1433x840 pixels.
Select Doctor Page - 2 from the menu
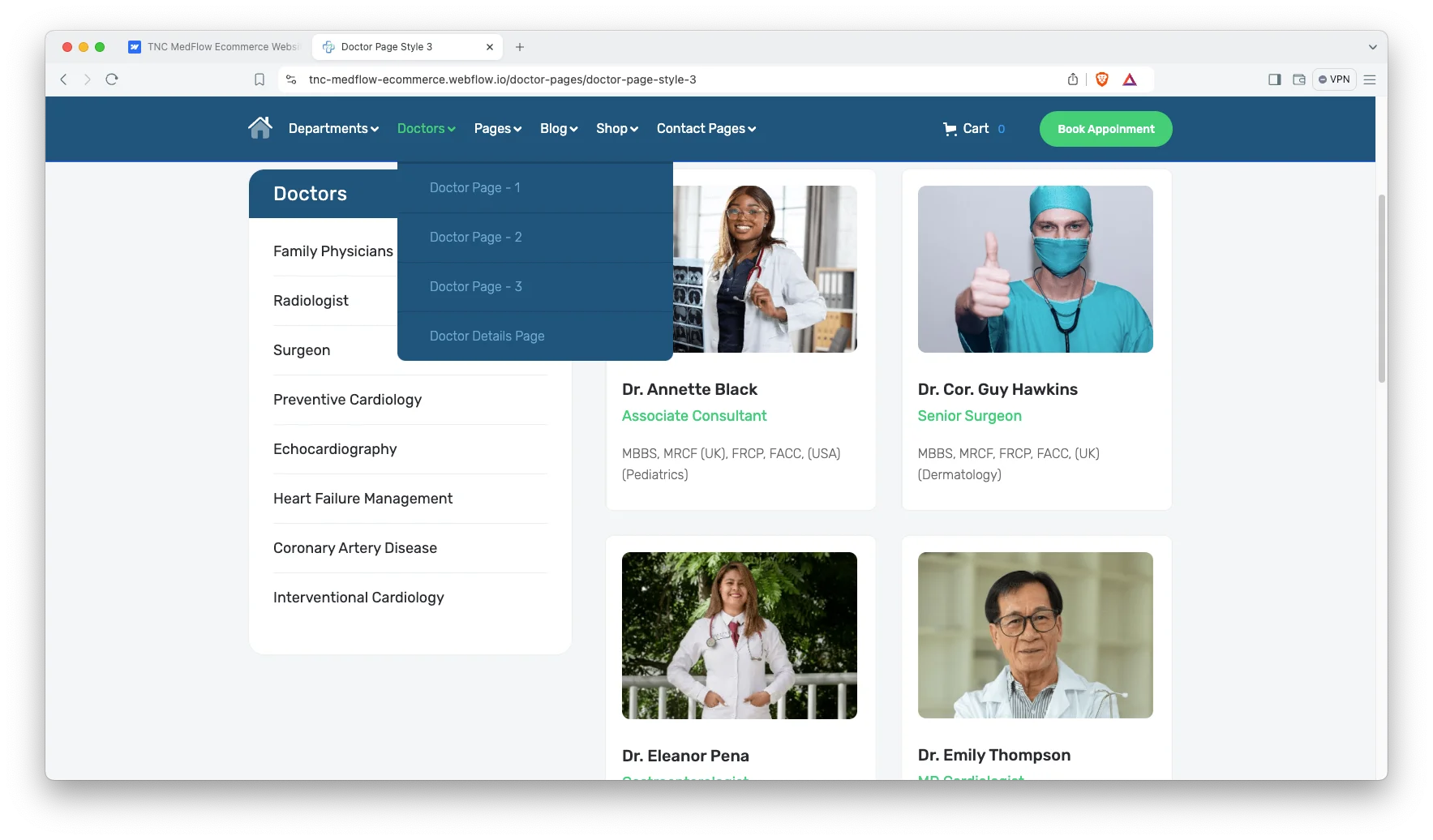475,238
